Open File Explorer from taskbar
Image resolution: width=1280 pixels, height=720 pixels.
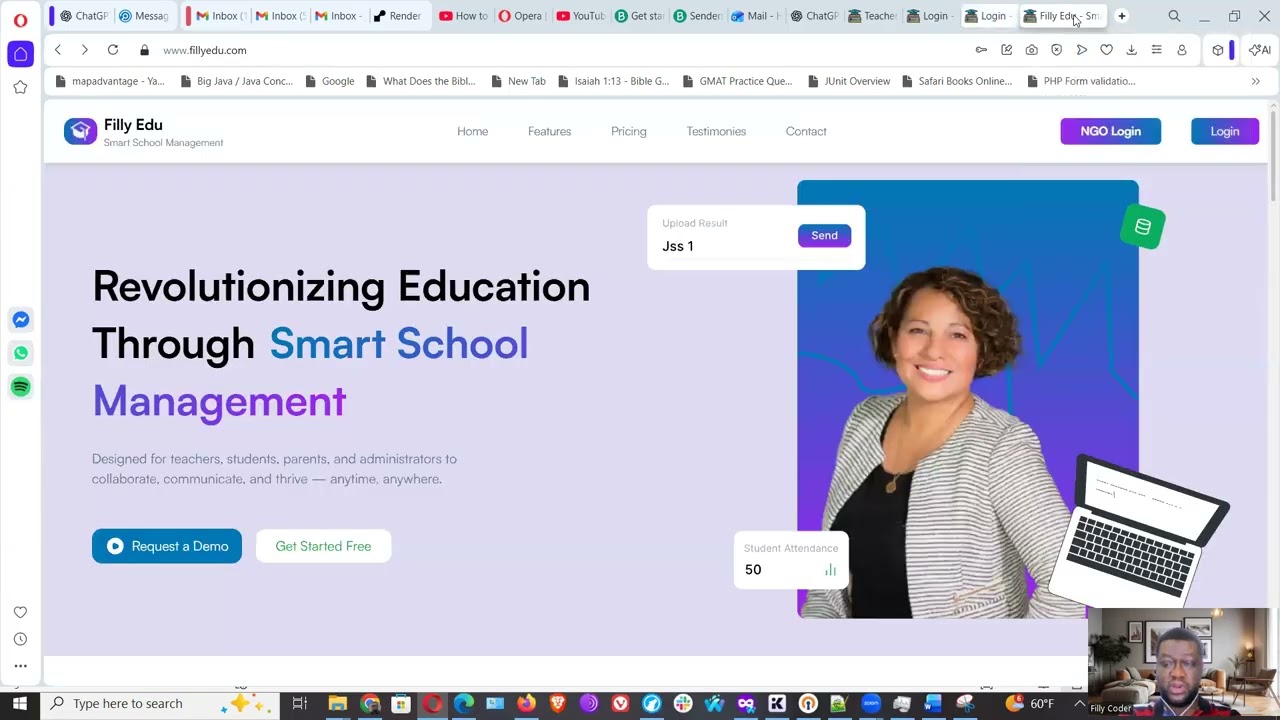pyautogui.click(x=338, y=704)
